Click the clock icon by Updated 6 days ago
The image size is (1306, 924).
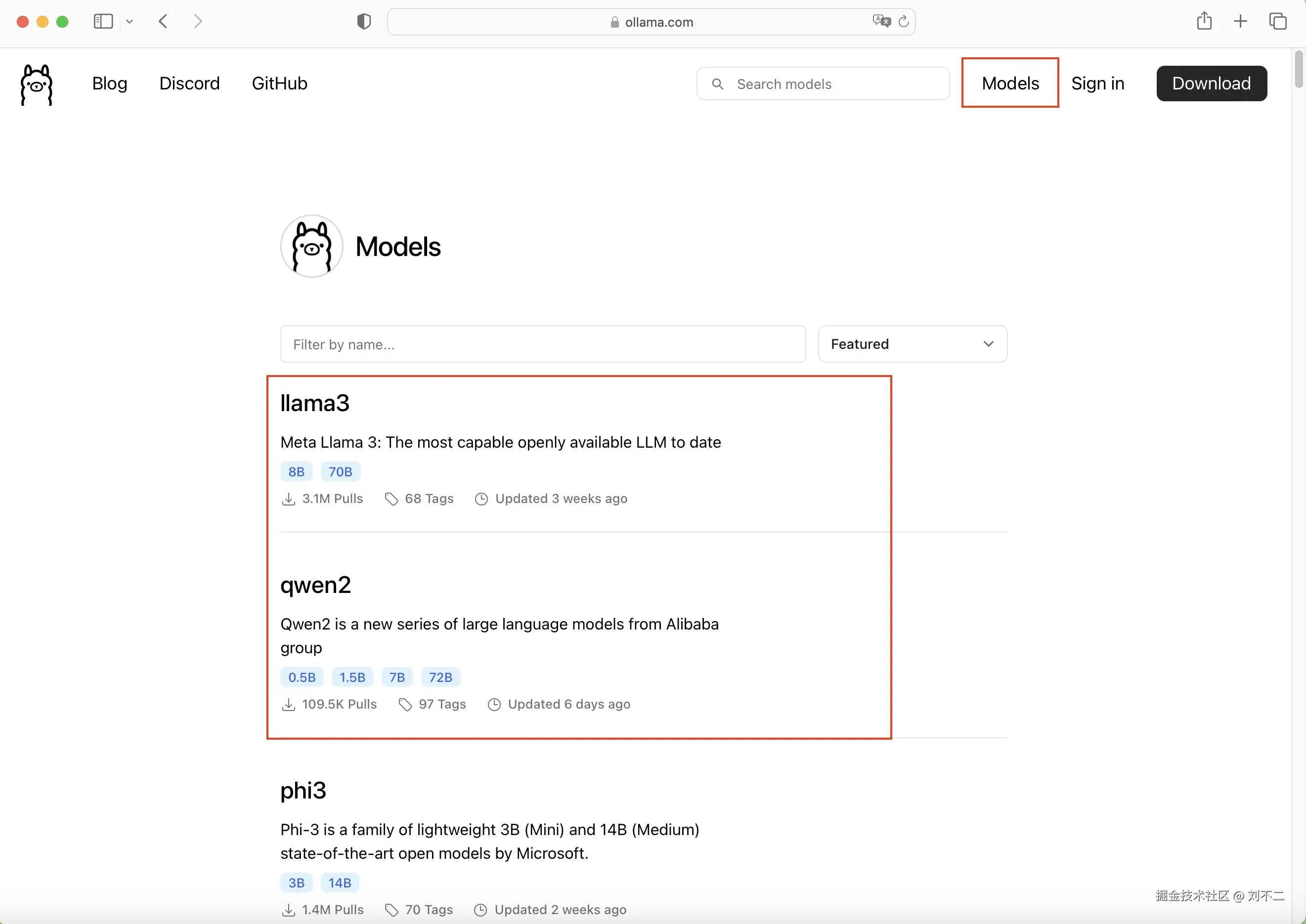point(494,705)
